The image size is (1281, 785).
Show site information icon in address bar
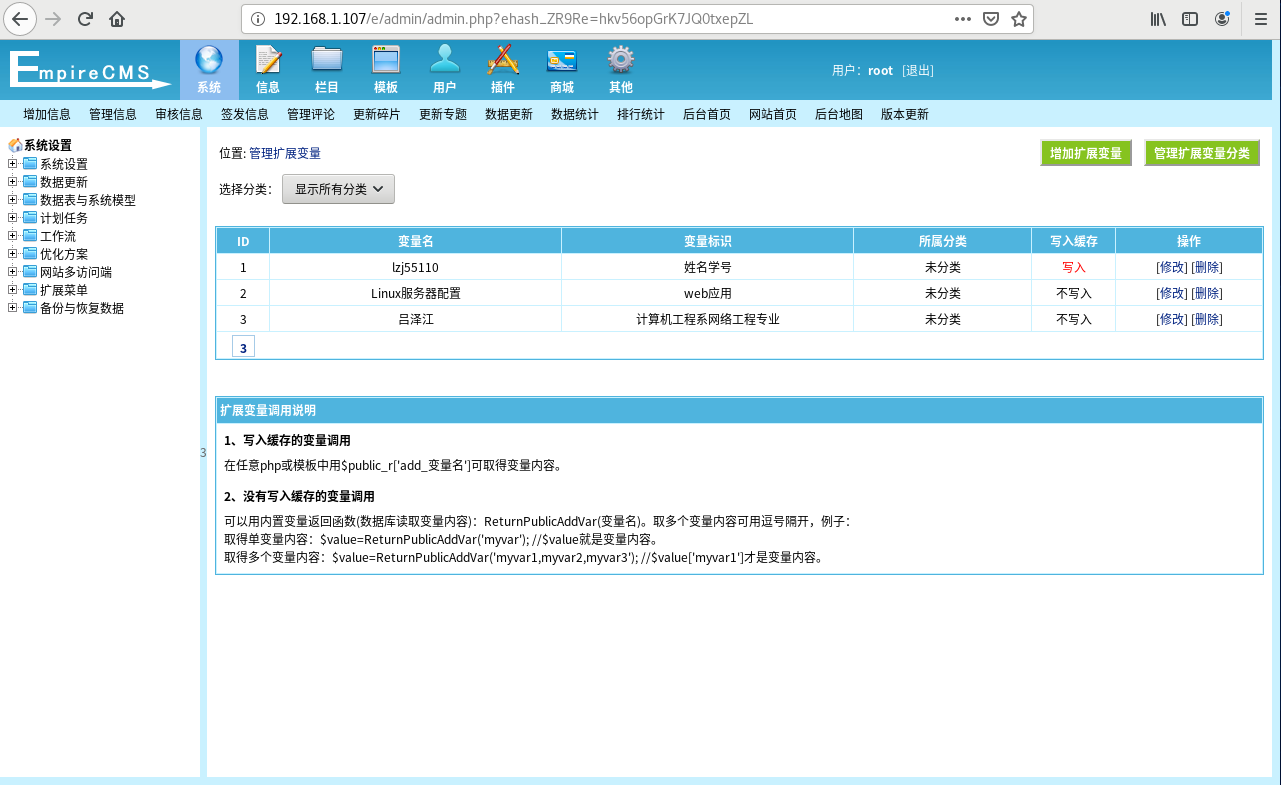257,18
